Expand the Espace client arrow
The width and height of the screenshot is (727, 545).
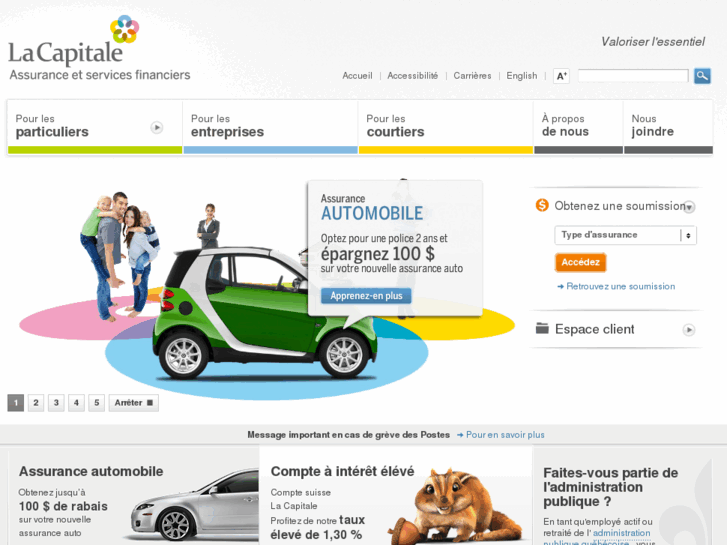[689, 330]
